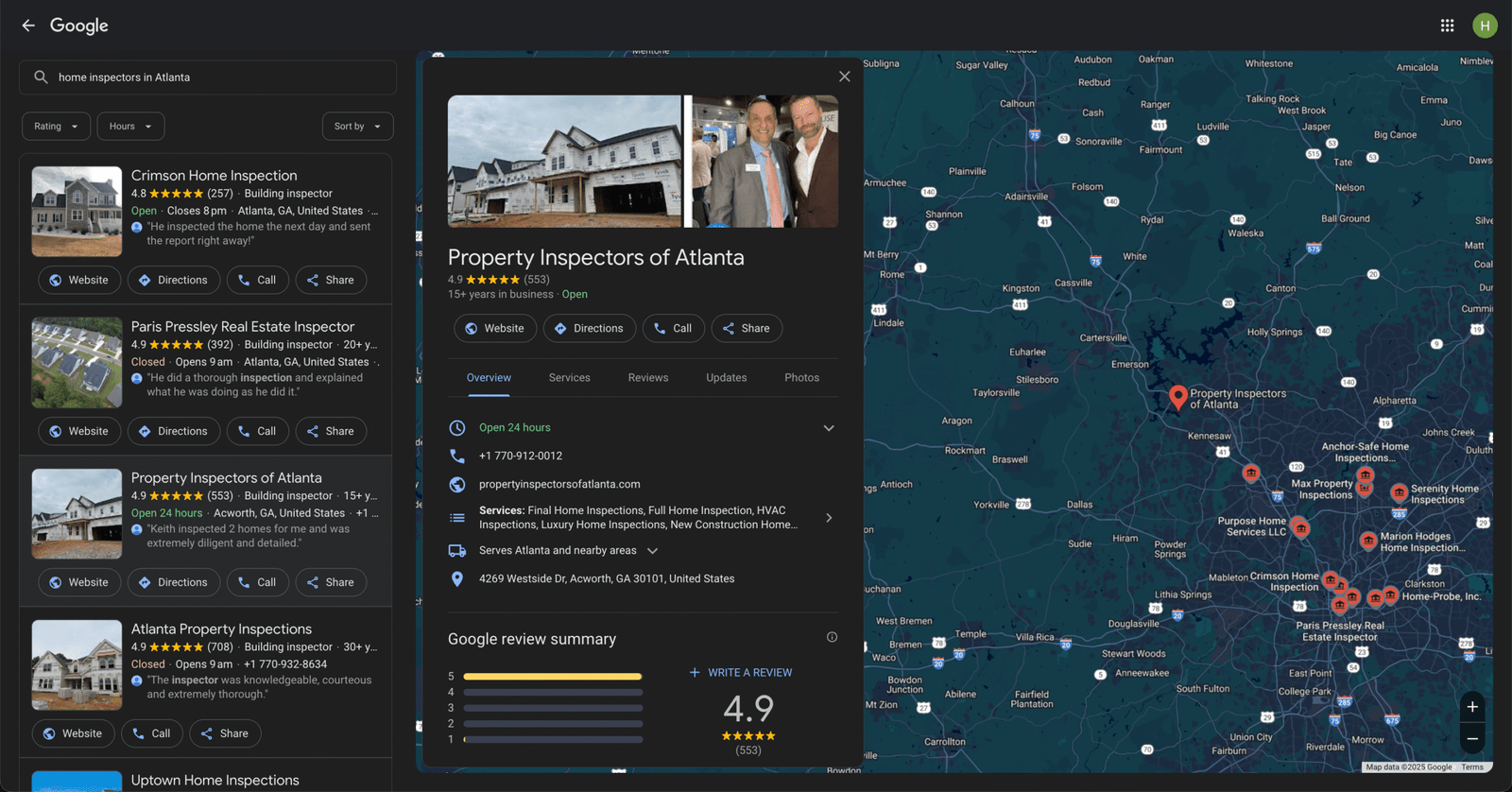The height and width of the screenshot is (792, 1512).
Task: Click the review summary info icon
Action: point(832,637)
